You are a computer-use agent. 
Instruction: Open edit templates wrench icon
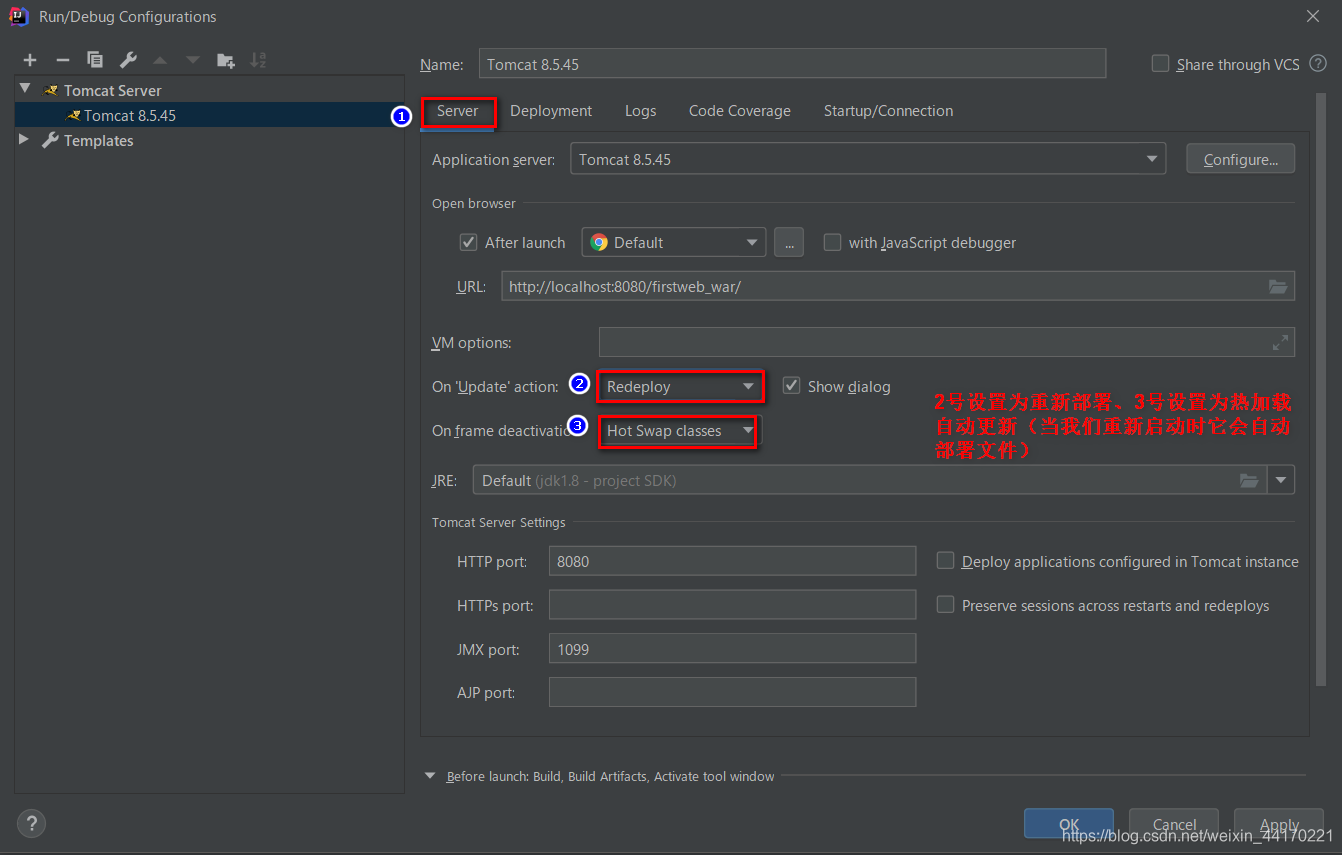point(128,60)
